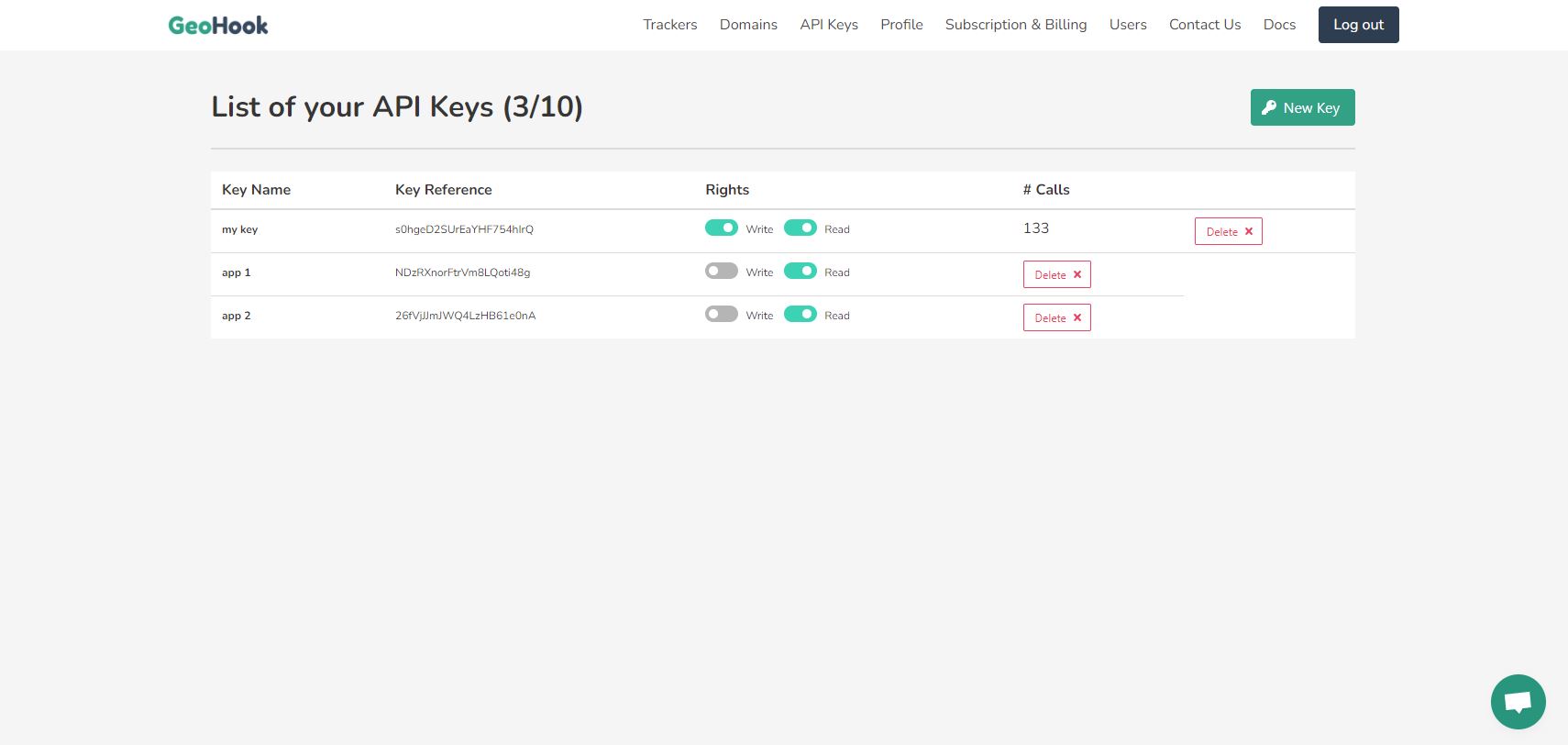Enable Write right for app 2
Image resolution: width=1568 pixels, height=745 pixels.
click(x=722, y=314)
